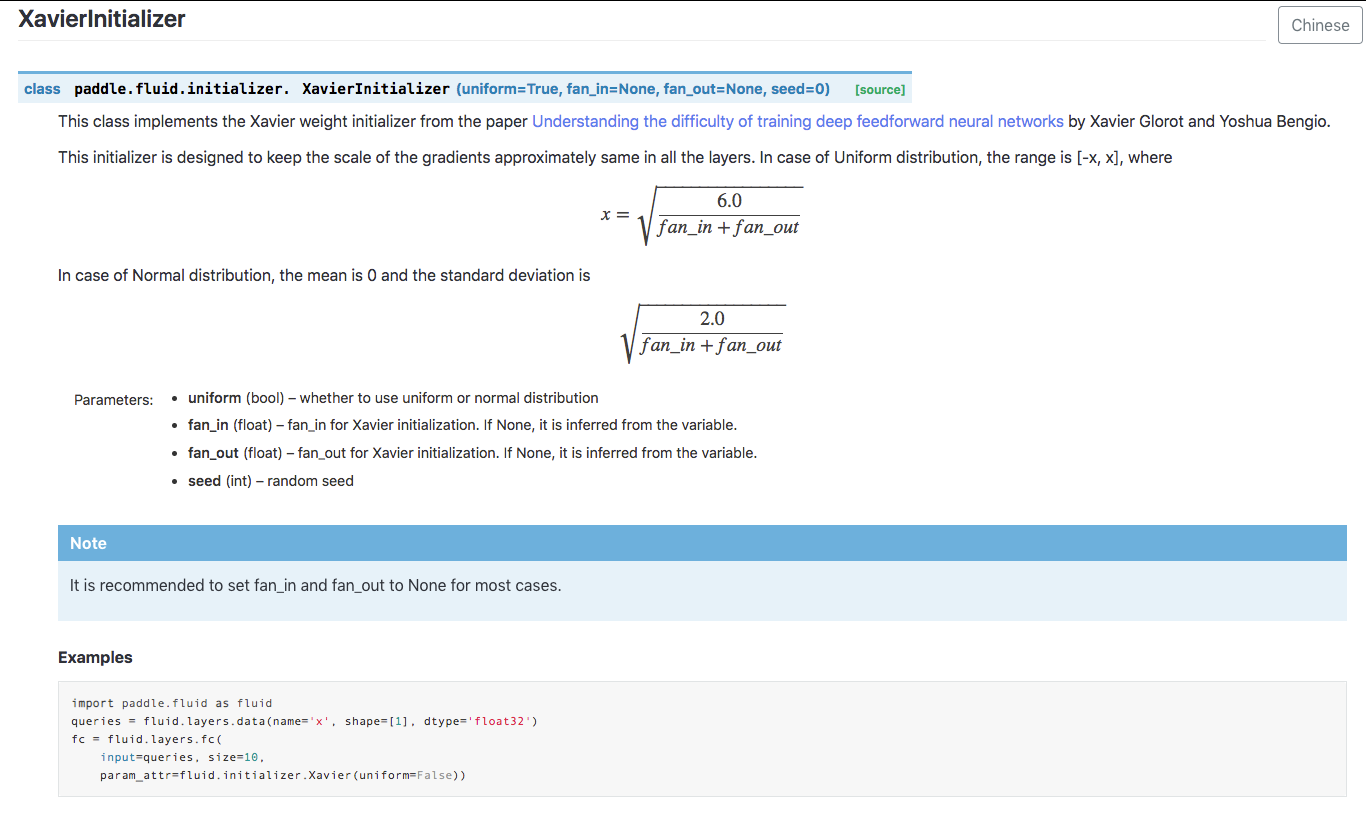Viewport: 1366px width, 813px height.
Task: Click the seed (int) parameter entry
Action: (271, 481)
